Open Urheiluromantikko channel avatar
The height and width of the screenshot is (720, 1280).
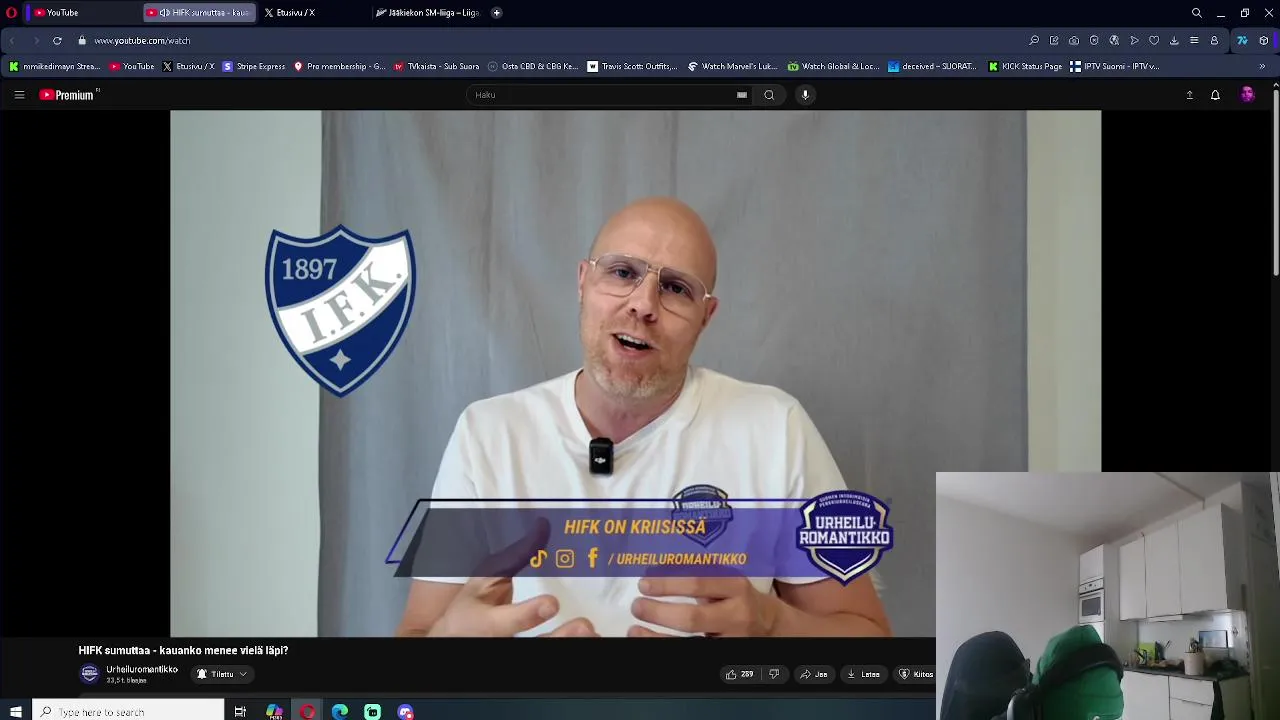pos(90,674)
